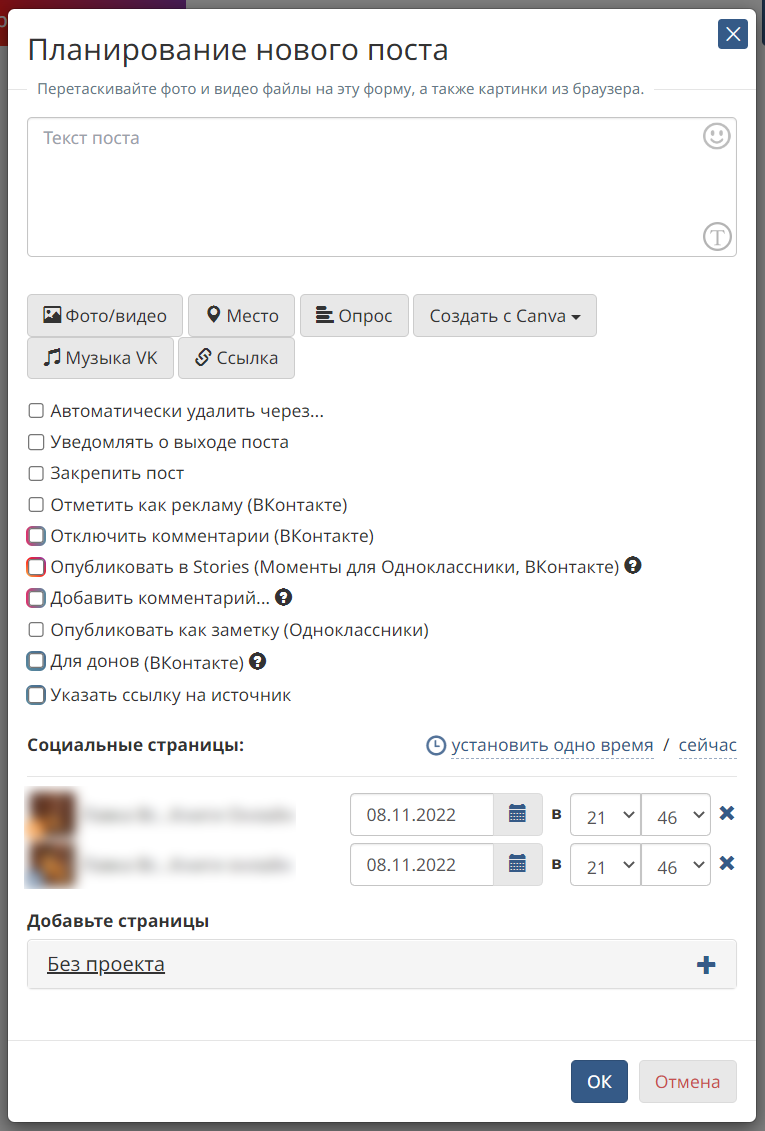Toggle 'Отключить комментарии (ВКонтакте)' checkbox

click(36, 536)
